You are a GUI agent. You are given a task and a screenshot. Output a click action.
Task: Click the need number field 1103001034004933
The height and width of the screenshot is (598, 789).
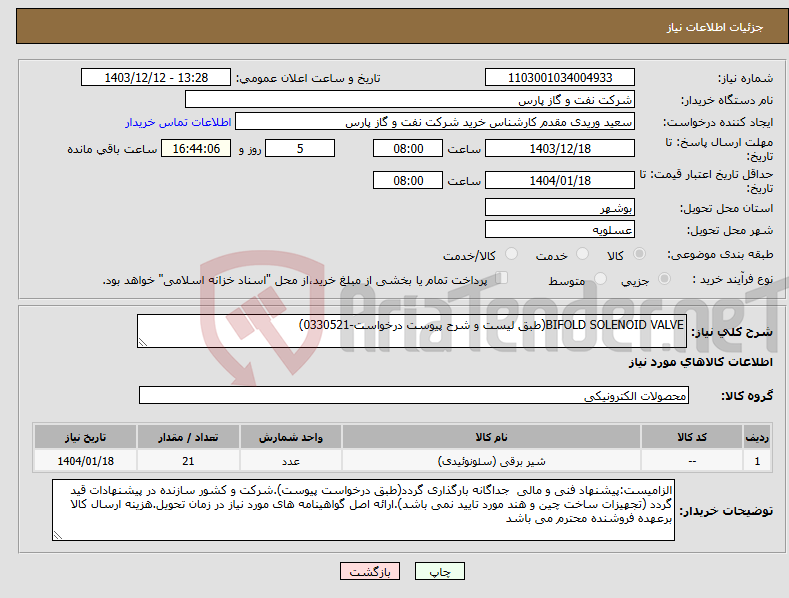point(560,78)
